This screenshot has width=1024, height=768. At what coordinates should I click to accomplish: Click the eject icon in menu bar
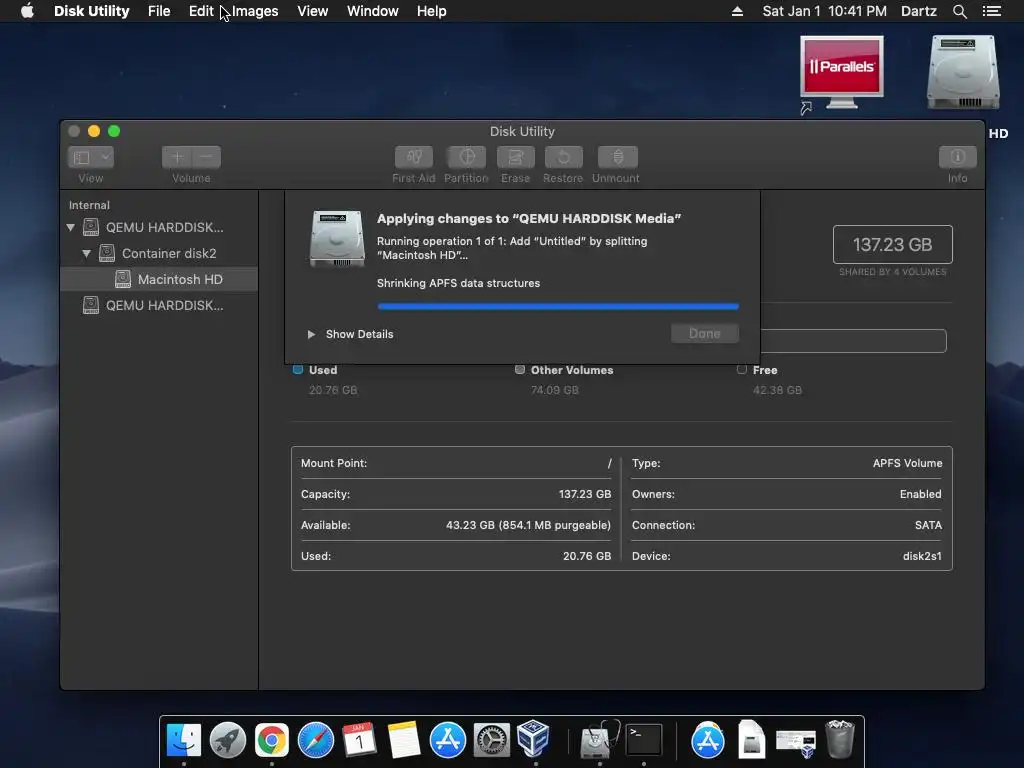[737, 11]
